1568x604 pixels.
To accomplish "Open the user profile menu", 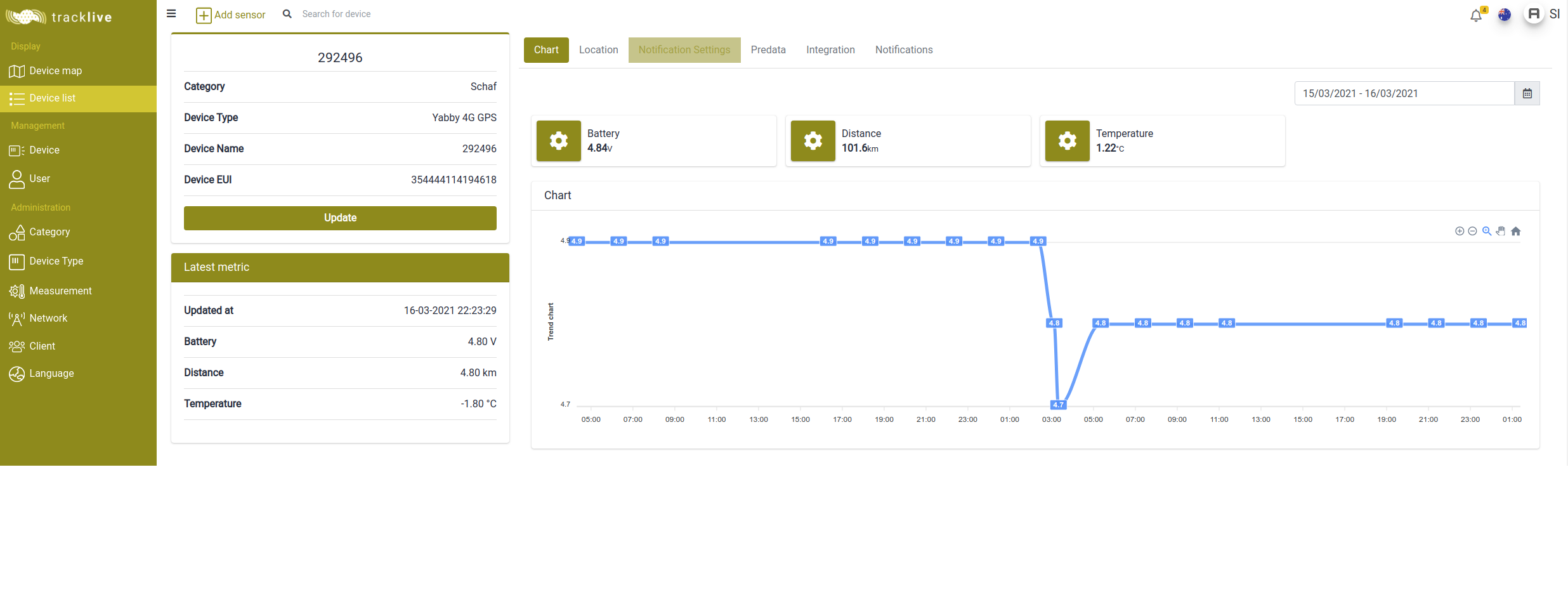I will tap(1534, 14).
